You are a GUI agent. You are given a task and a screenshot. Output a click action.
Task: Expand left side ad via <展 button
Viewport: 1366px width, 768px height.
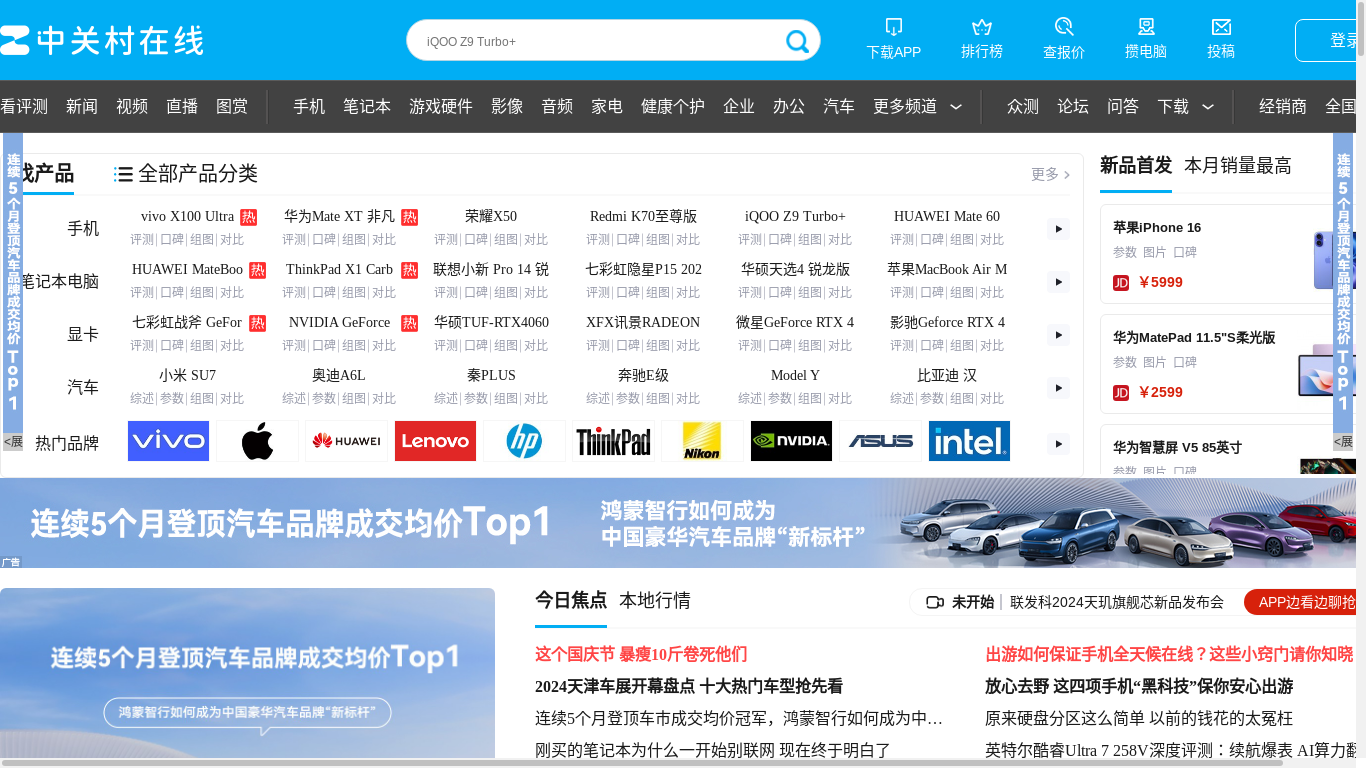pyautogui.click(x=13, y=442)
